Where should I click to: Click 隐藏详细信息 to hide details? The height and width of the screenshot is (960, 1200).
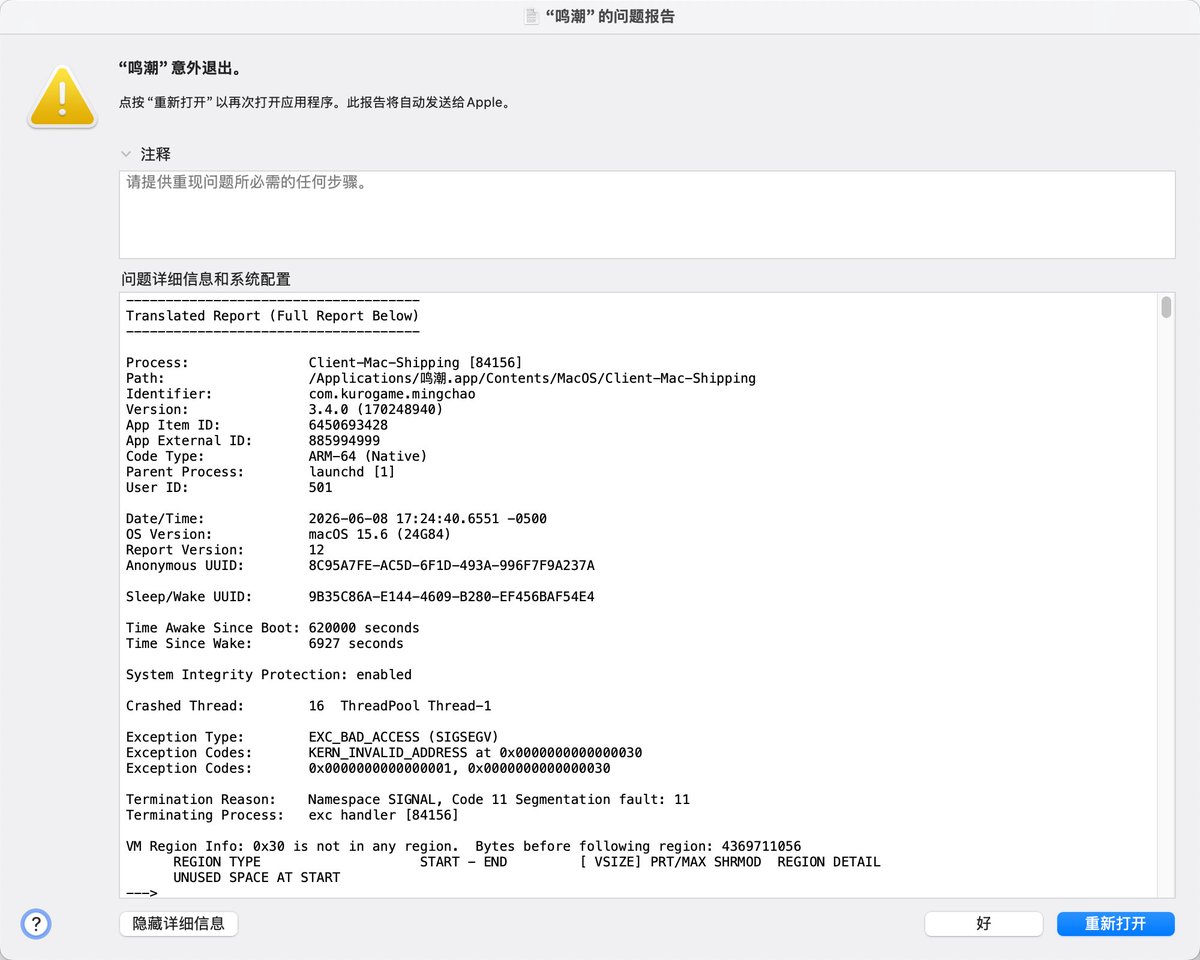tap(178, 923)
